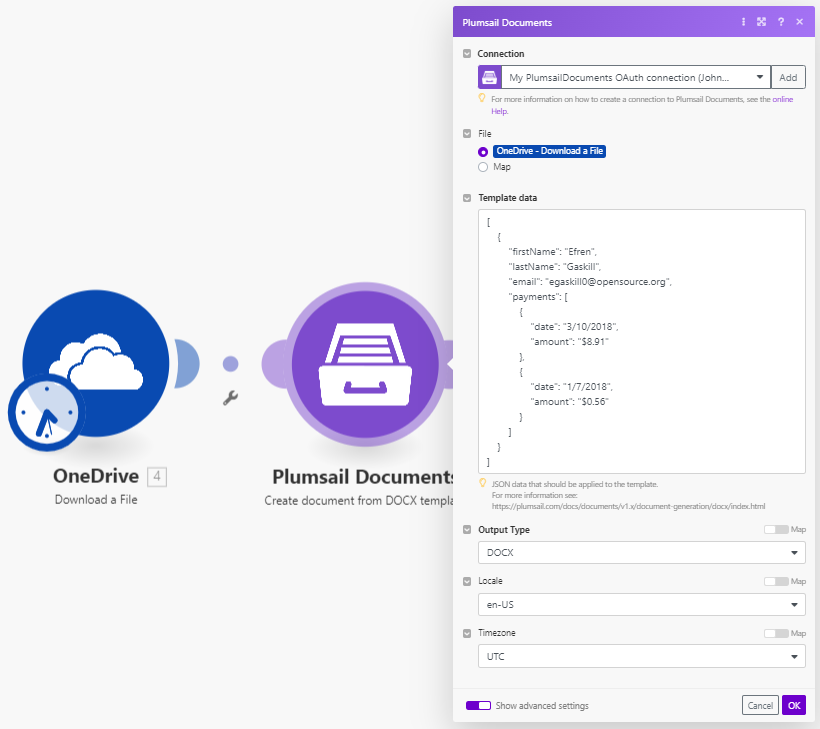Enable the Map toggle for Locale
This screenshot has height=729, width=820.
point(776,581)
